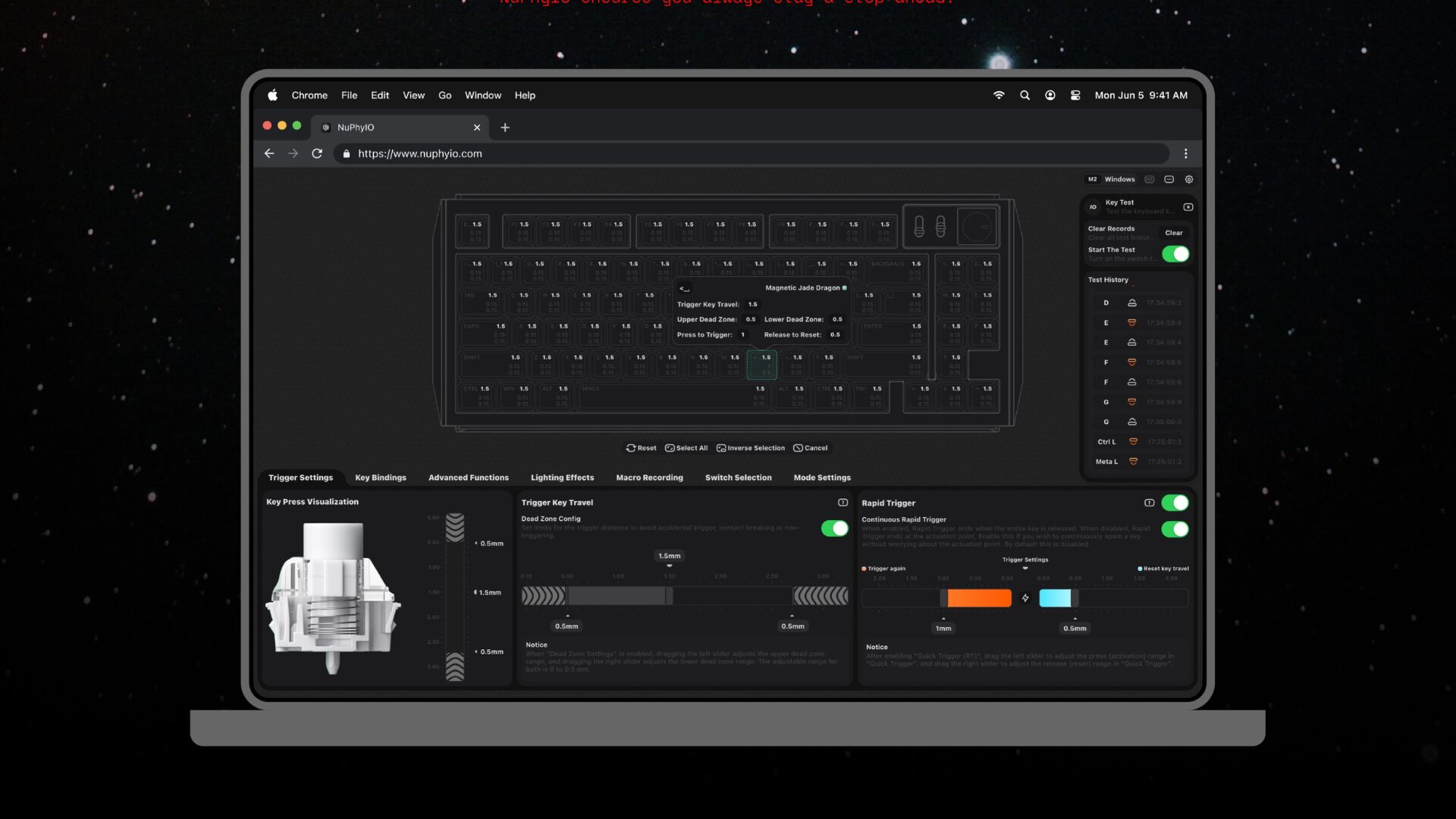
Task: Select the BACKSPACE key on keyboard layout
Action: [896, 271]
